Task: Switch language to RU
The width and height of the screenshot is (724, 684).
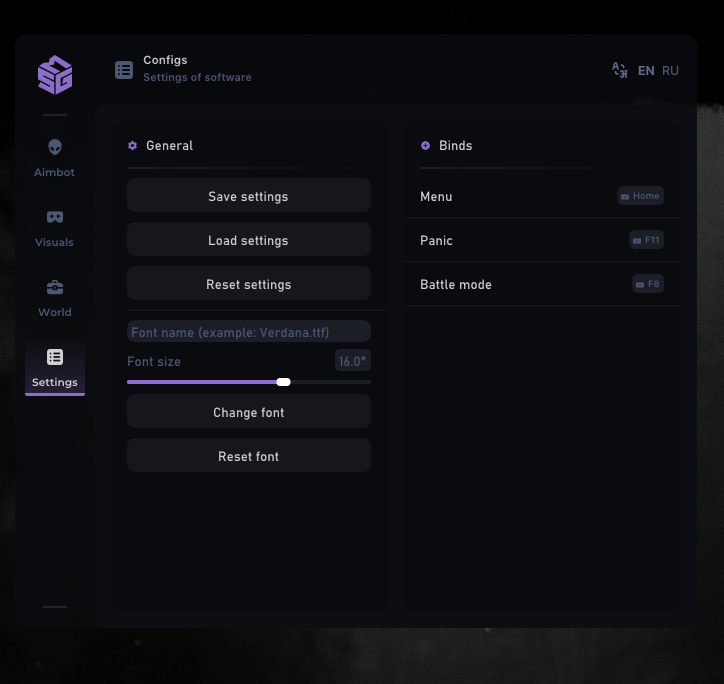Action: [x=670, y=71]
